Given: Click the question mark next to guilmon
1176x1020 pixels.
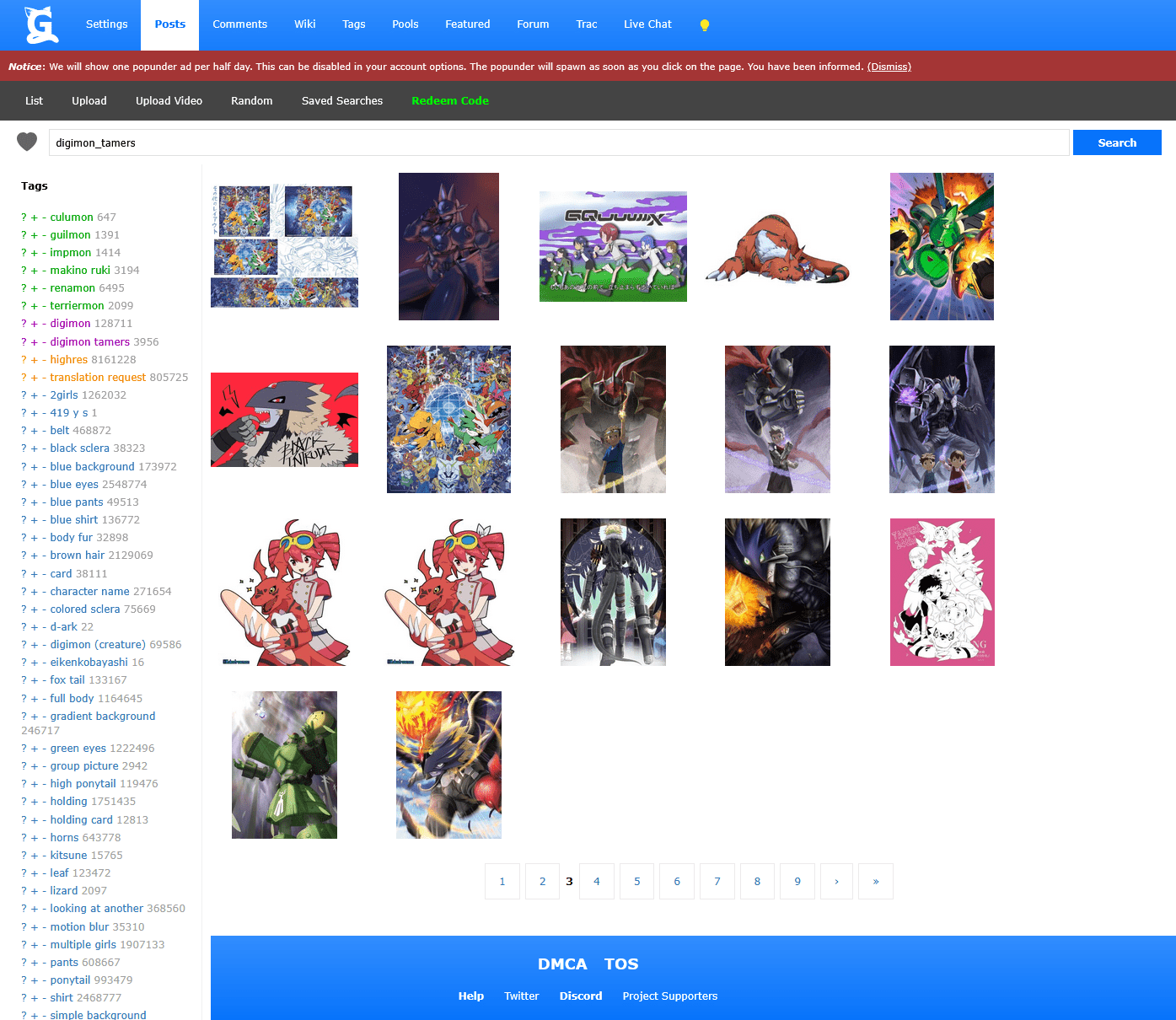Looking at the screenshot, I should 24,235.
